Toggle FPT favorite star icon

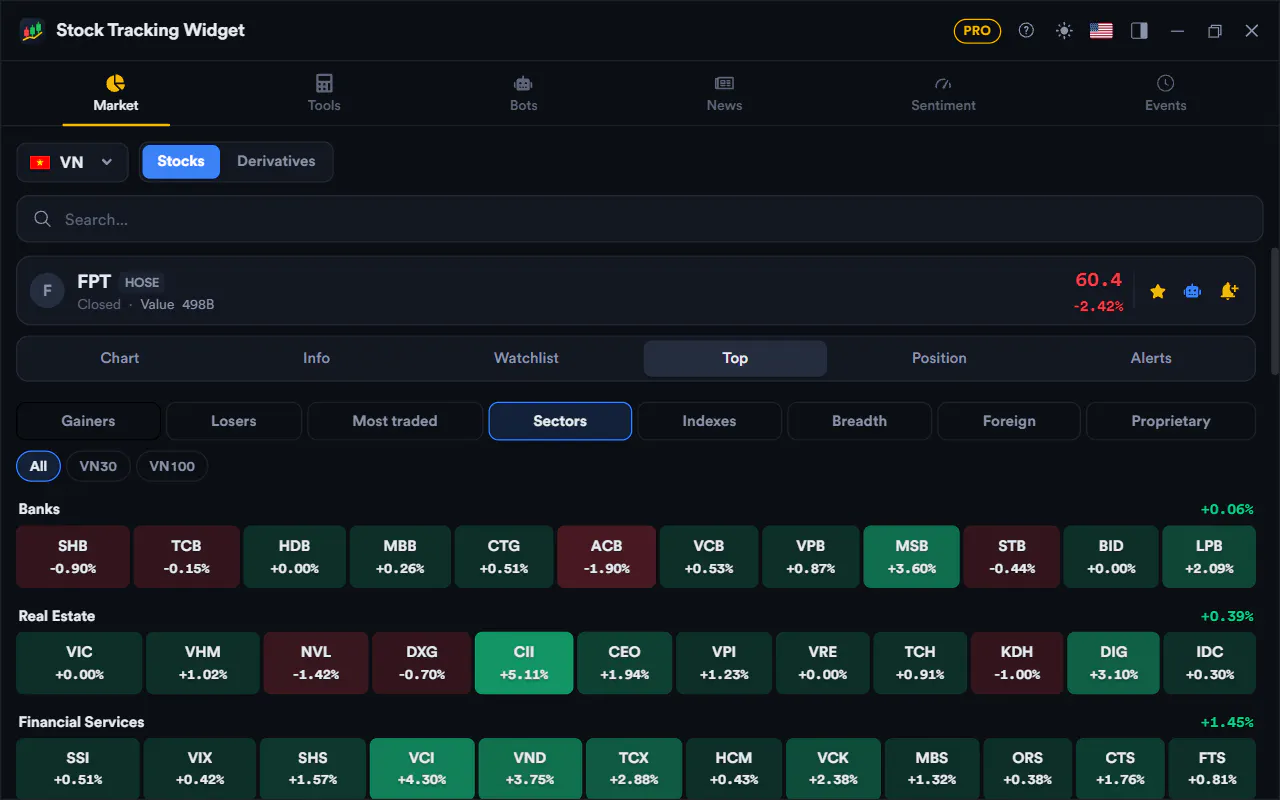(x=1158, y=291)
